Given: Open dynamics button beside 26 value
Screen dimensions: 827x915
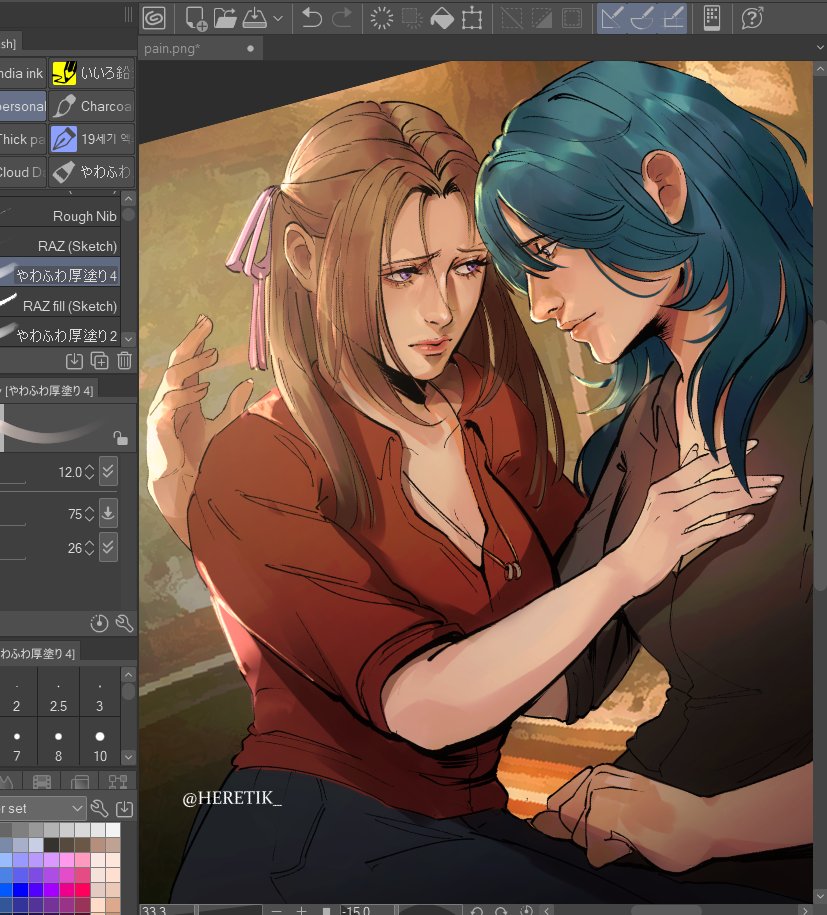Looking at the screenshot, I should pyautogui.click(x=109, y=547).
